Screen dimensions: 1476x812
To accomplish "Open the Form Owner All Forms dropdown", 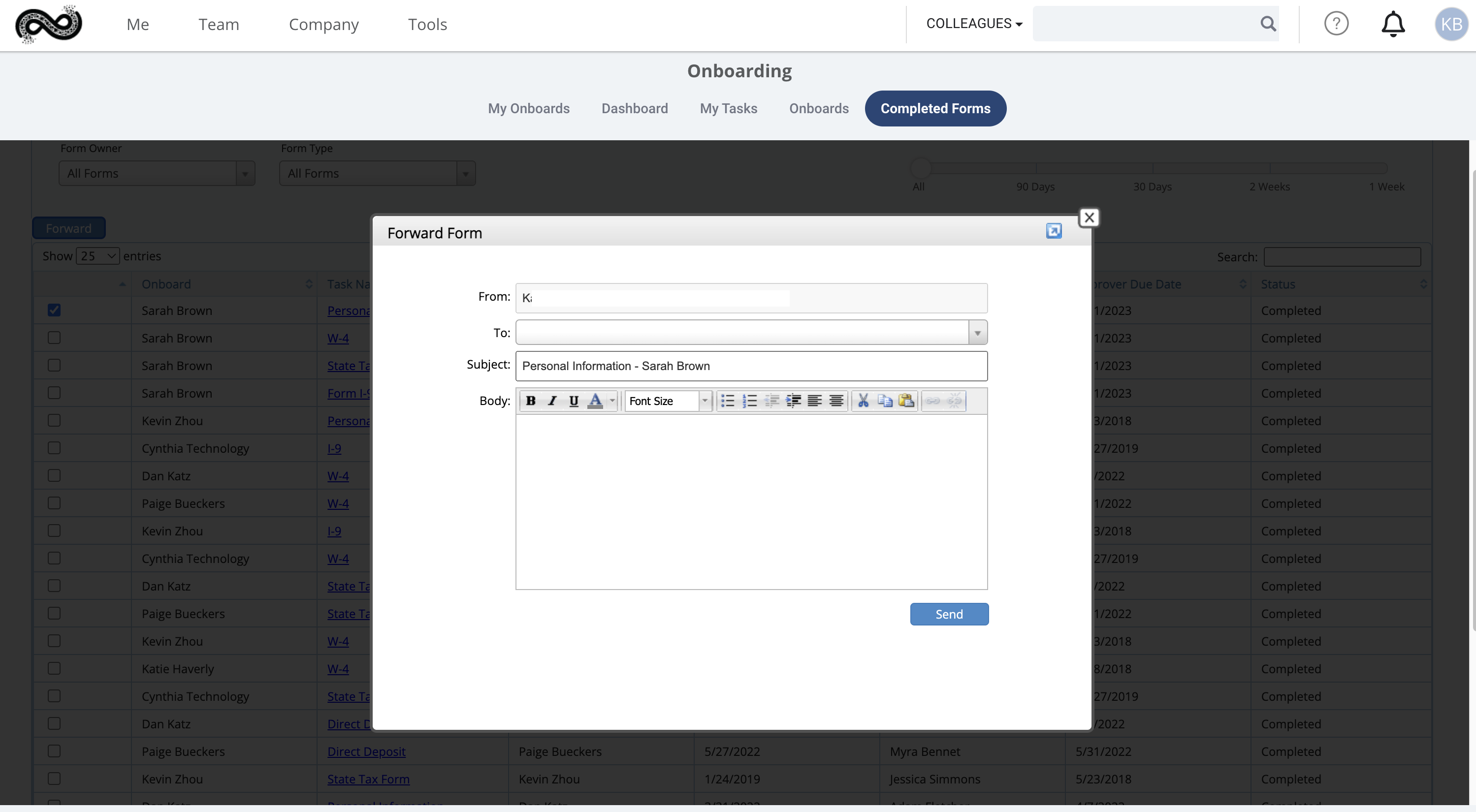I will click(157, 174).
